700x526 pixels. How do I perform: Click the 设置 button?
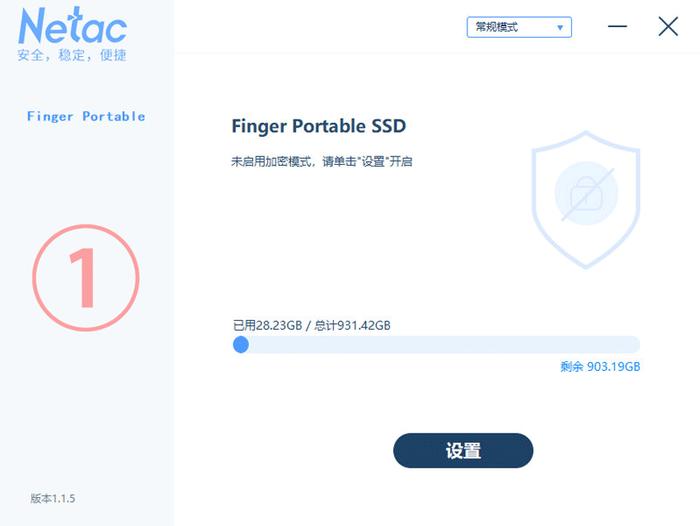463,451
